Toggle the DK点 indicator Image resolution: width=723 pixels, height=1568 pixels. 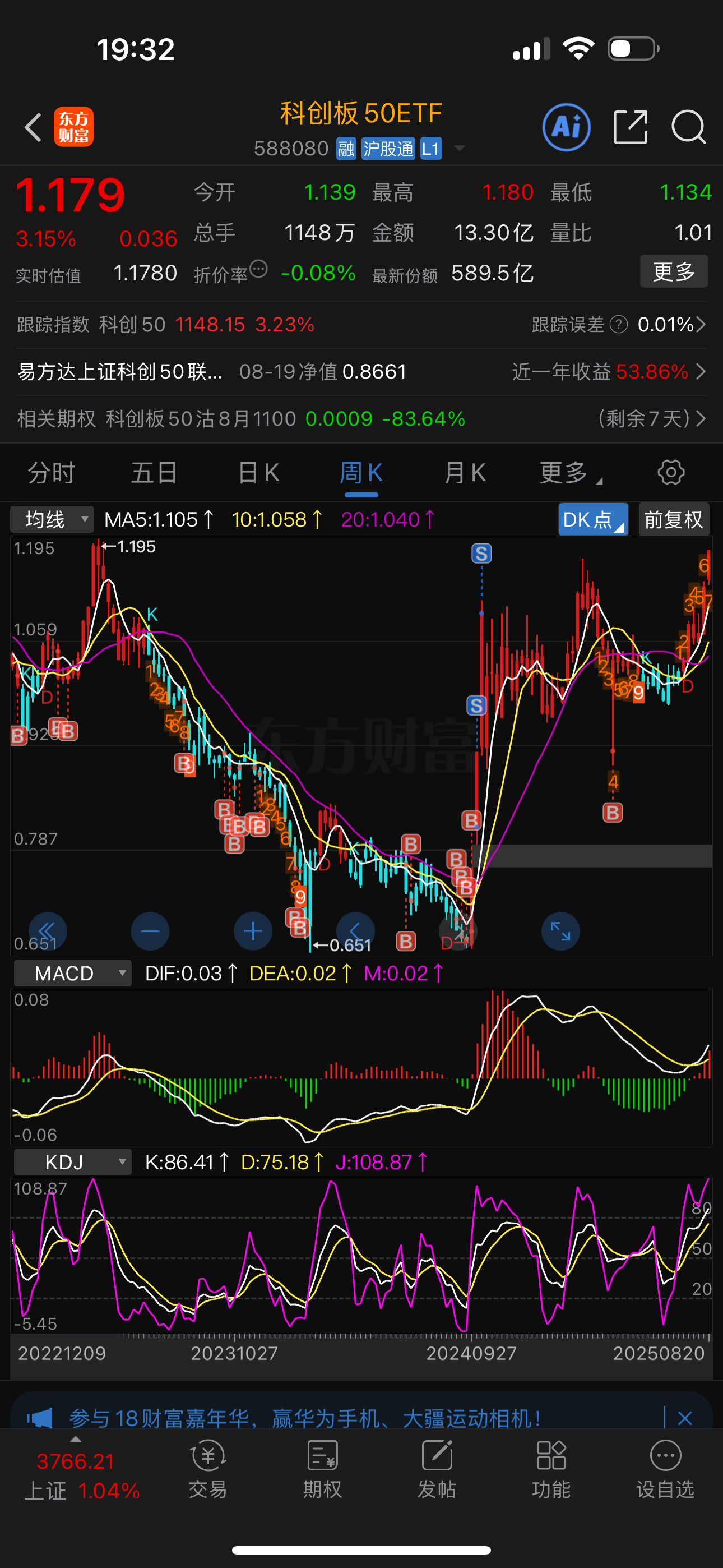click(x=593, y=520)
